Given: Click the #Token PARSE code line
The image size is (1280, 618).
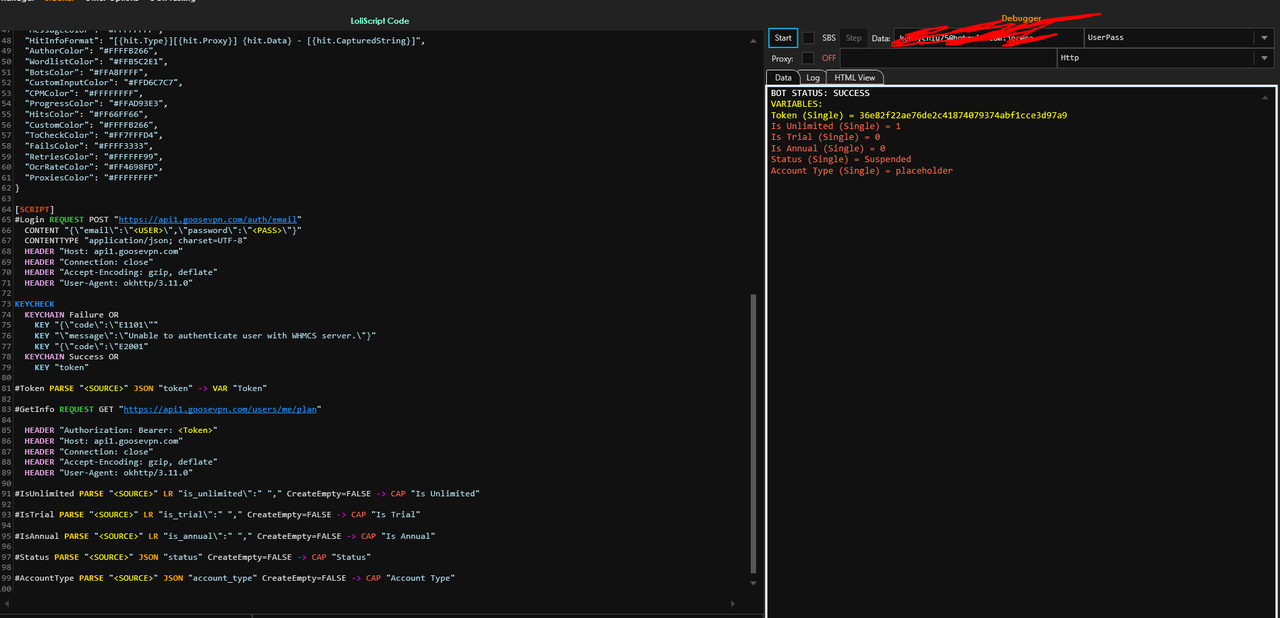Looking at the screenshot, I should pyautogui.click(x=141, y=388).
